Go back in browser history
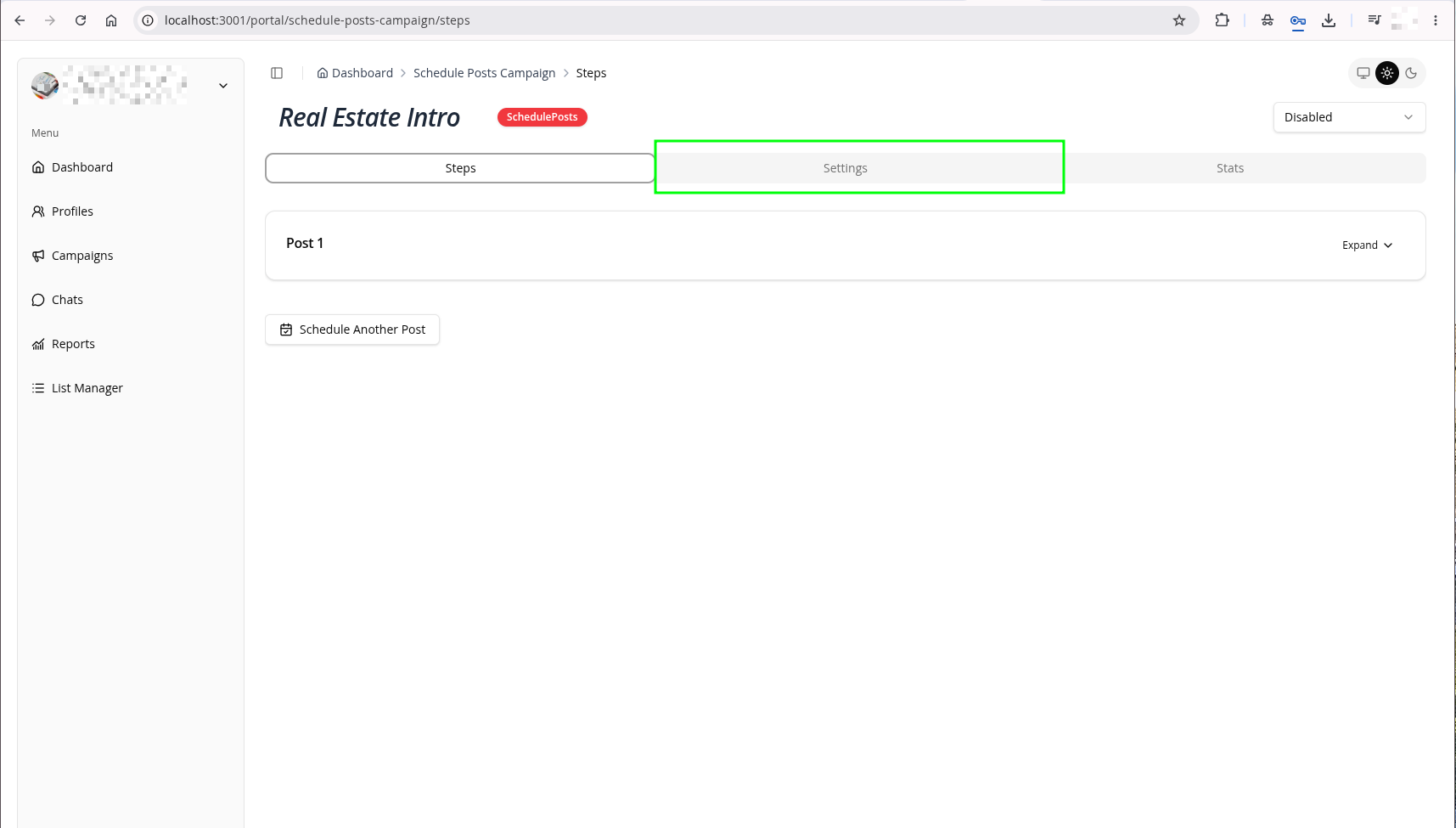The image size is (1456, 828). (x=20, y=20)
